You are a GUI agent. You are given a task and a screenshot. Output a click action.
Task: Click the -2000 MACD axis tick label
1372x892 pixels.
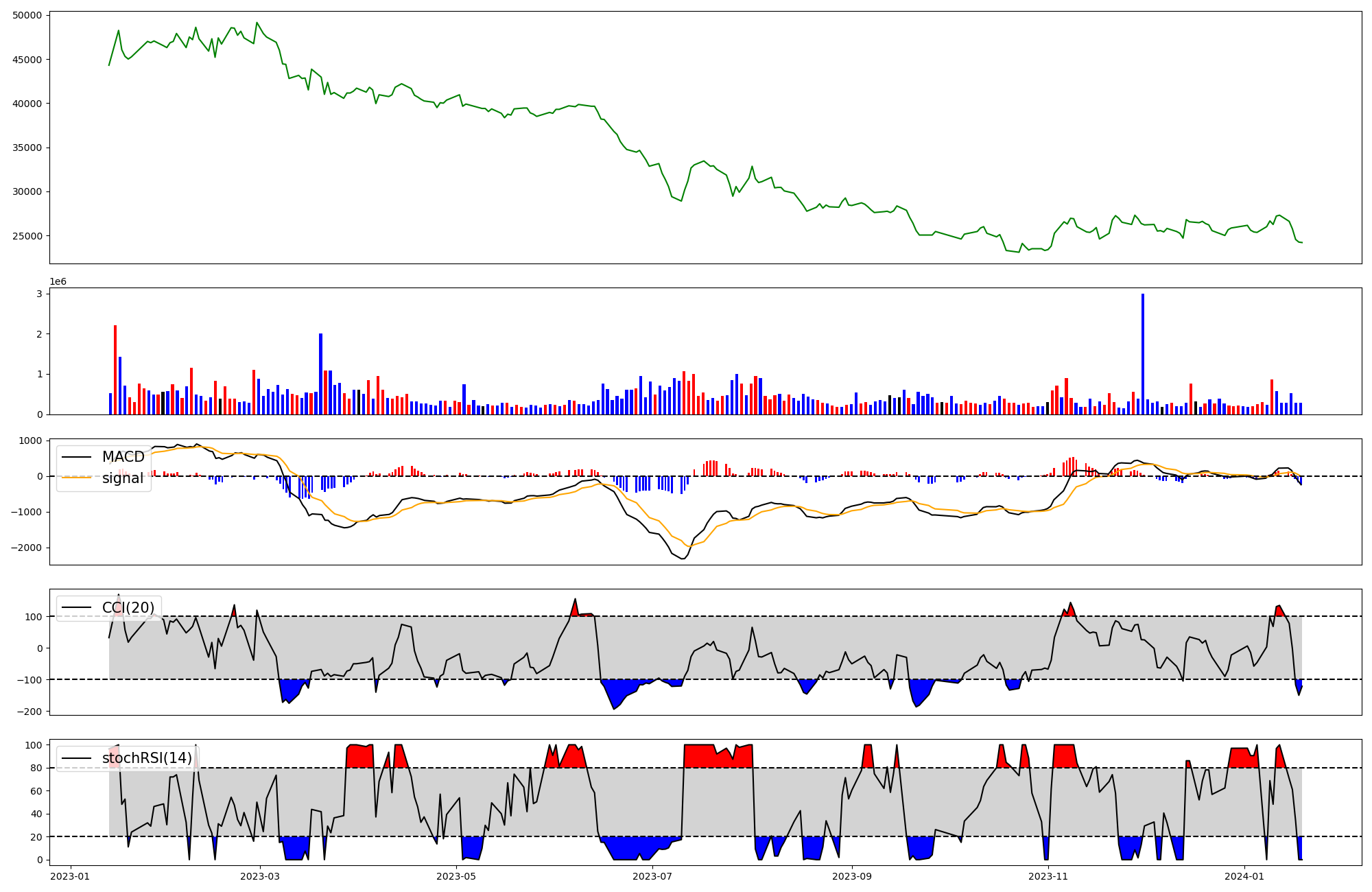pyautogui.click(x=27, y=548)
